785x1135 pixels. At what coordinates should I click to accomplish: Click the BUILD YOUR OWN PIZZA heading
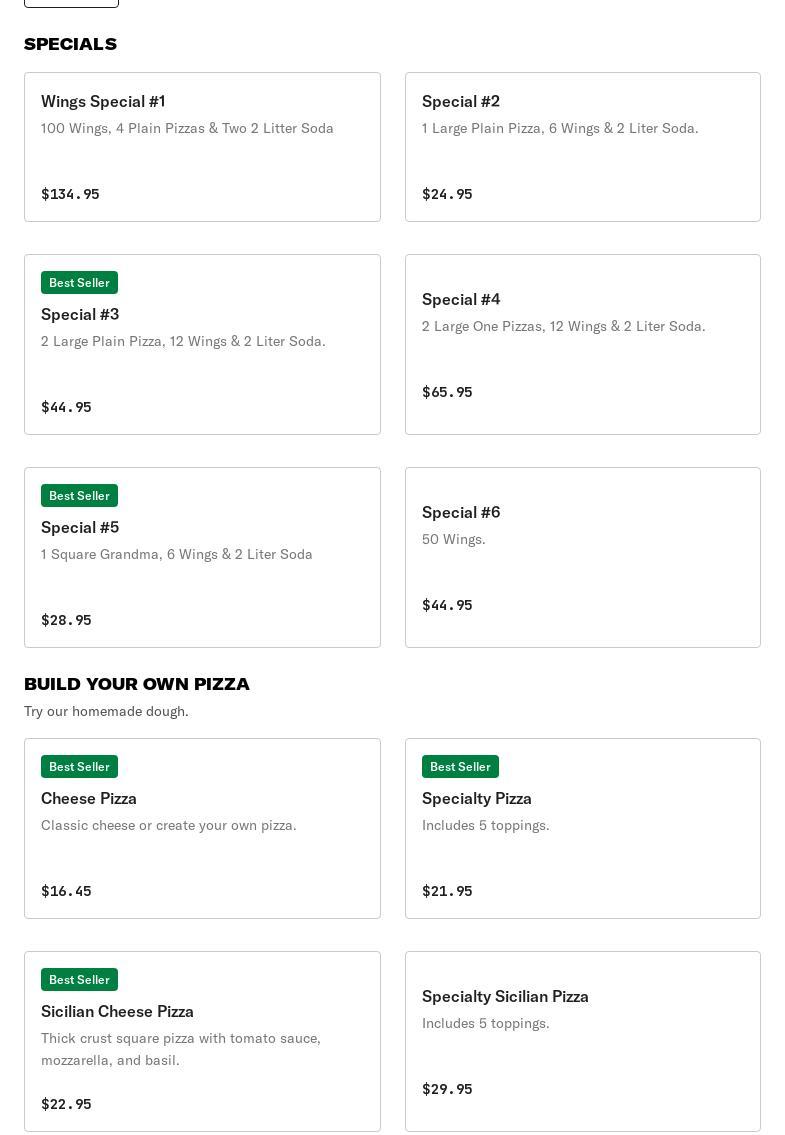tap(137, 684)
